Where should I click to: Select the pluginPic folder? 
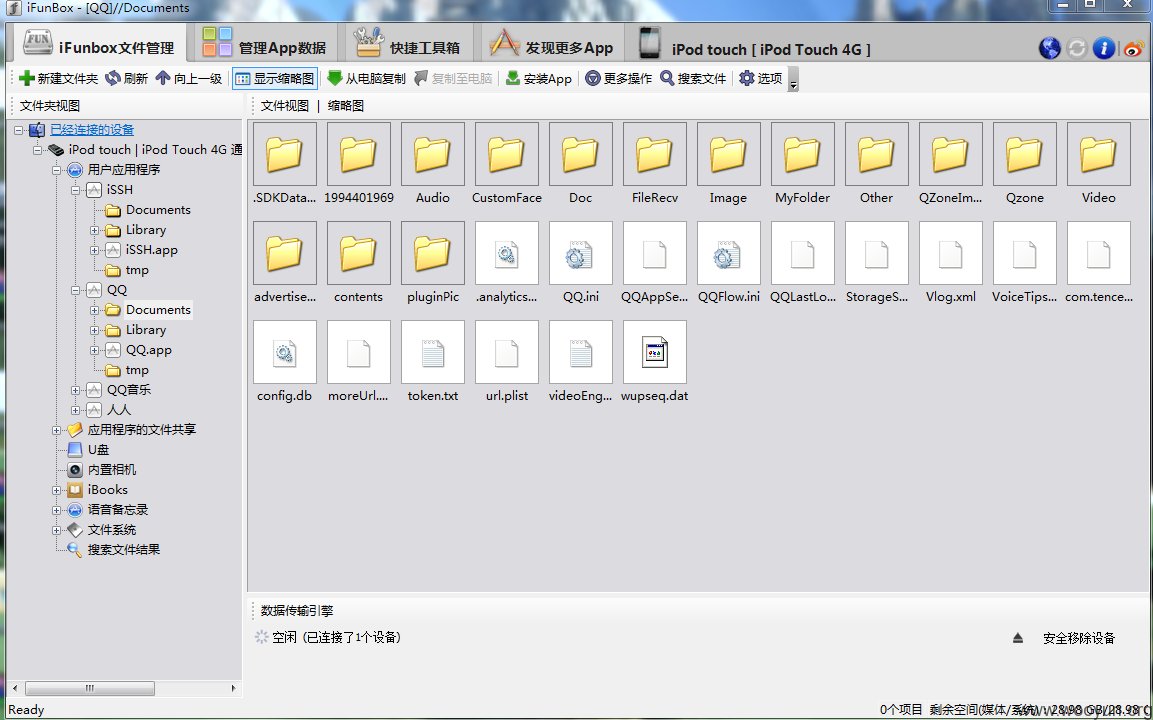(x=432, y=263)
